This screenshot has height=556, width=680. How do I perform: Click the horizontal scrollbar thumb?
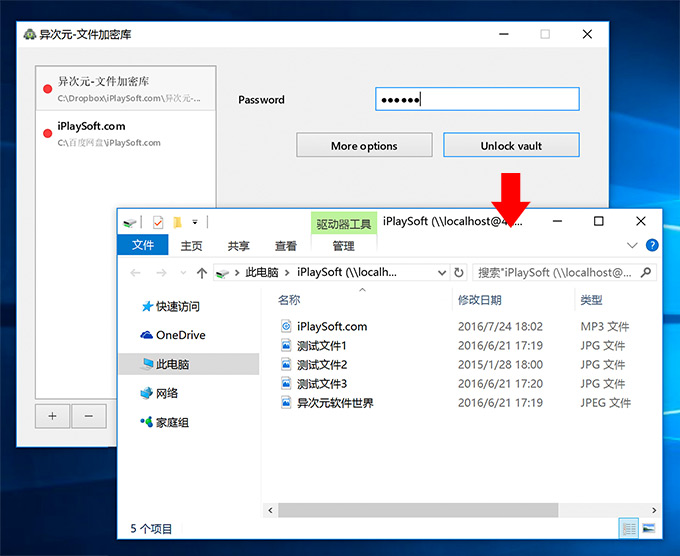pos(418,510)
